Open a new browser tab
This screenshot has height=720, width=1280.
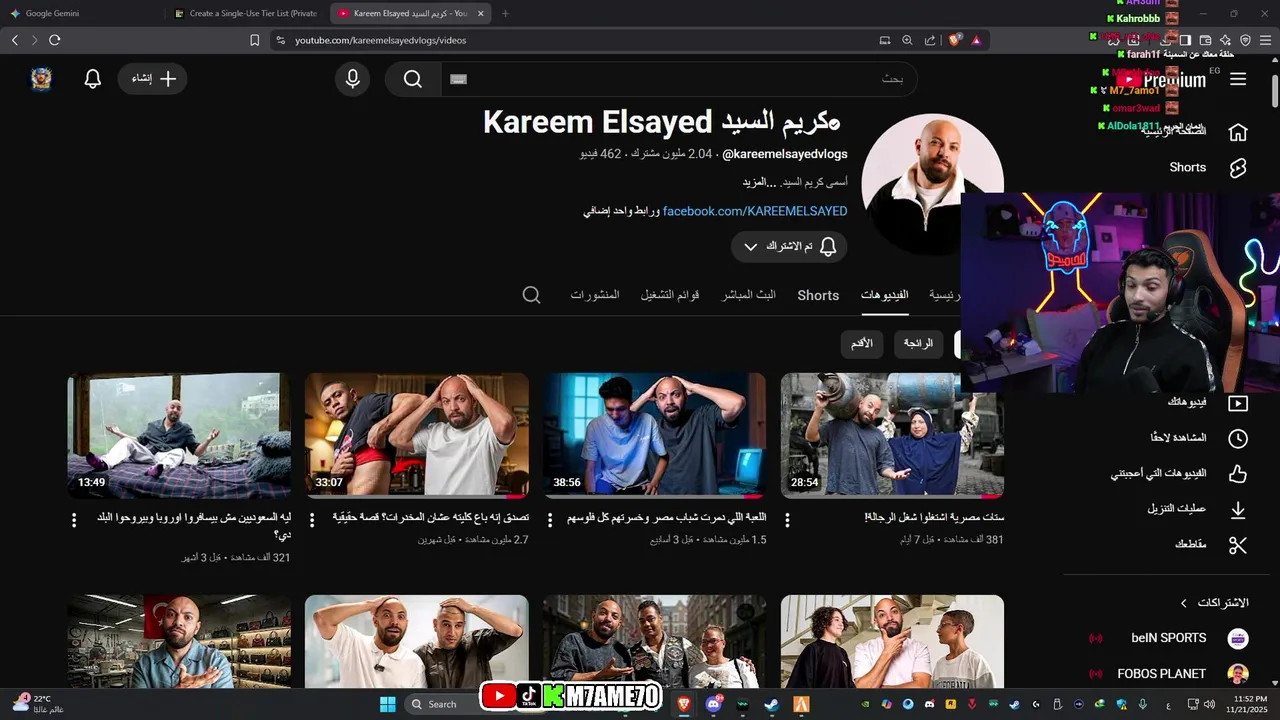tap(505, 13)
